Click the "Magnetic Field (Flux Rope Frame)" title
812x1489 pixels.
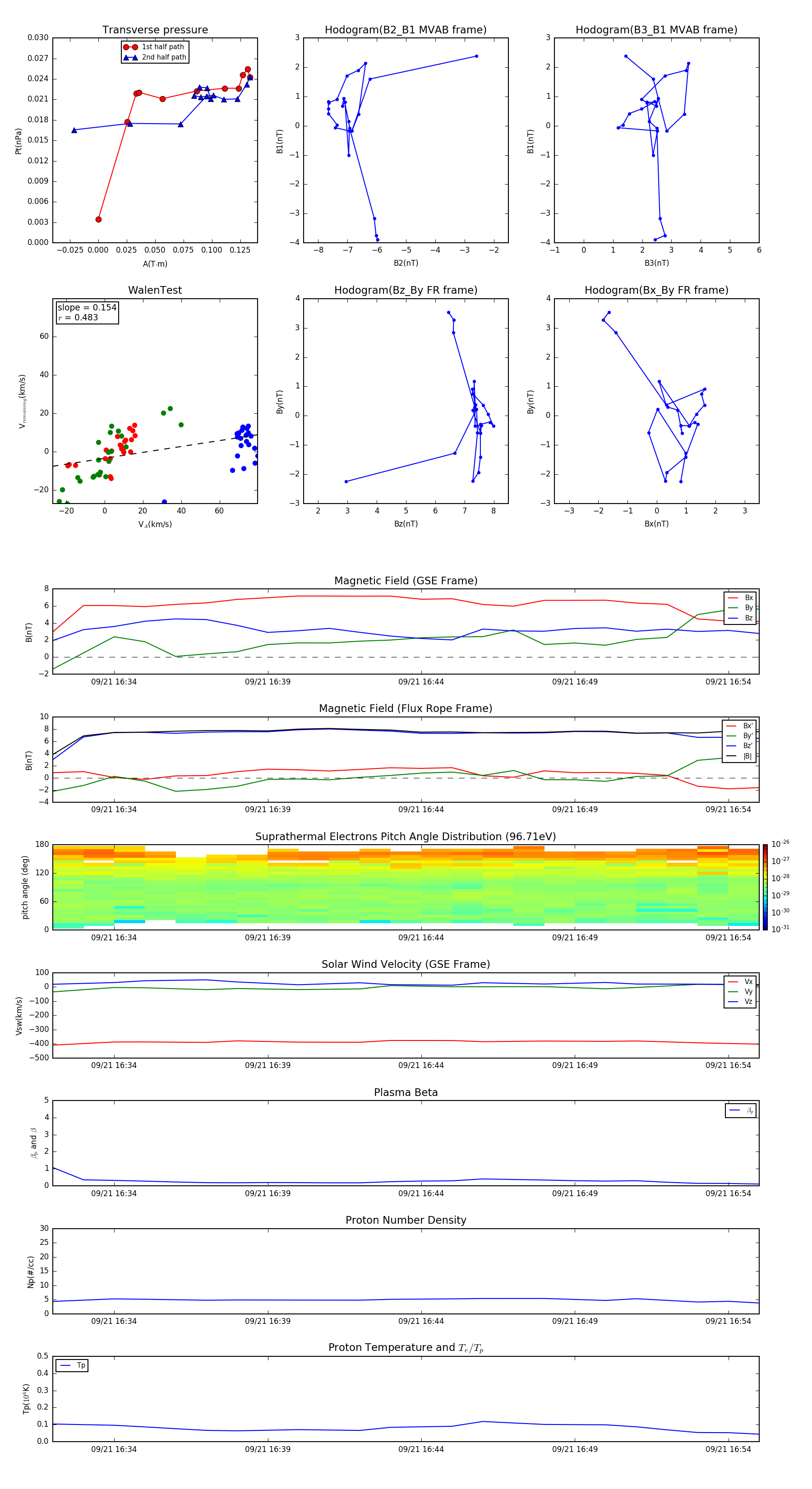pos(406,709)
